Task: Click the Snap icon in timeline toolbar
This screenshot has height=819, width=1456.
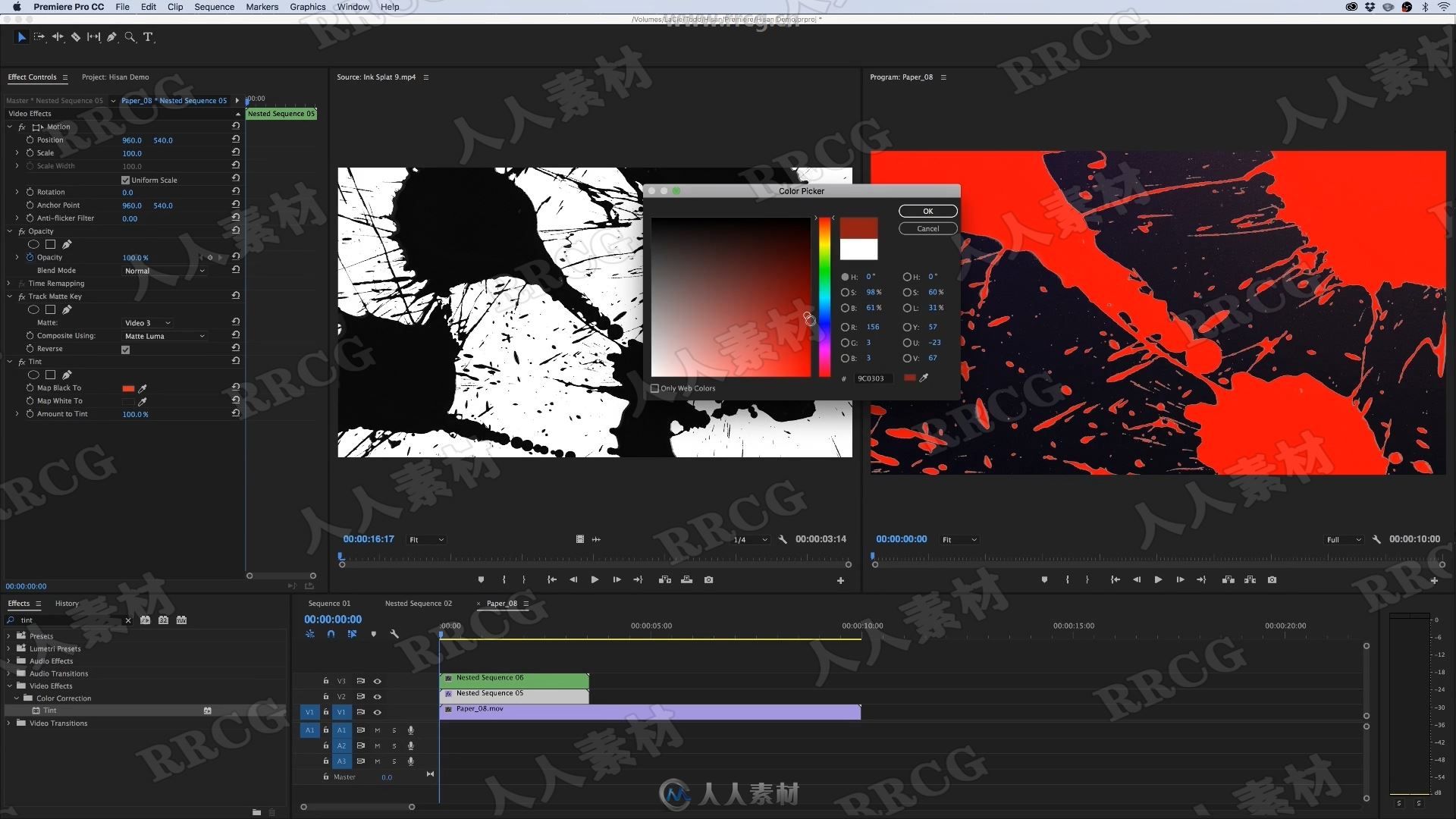Action: click(331, 633)
